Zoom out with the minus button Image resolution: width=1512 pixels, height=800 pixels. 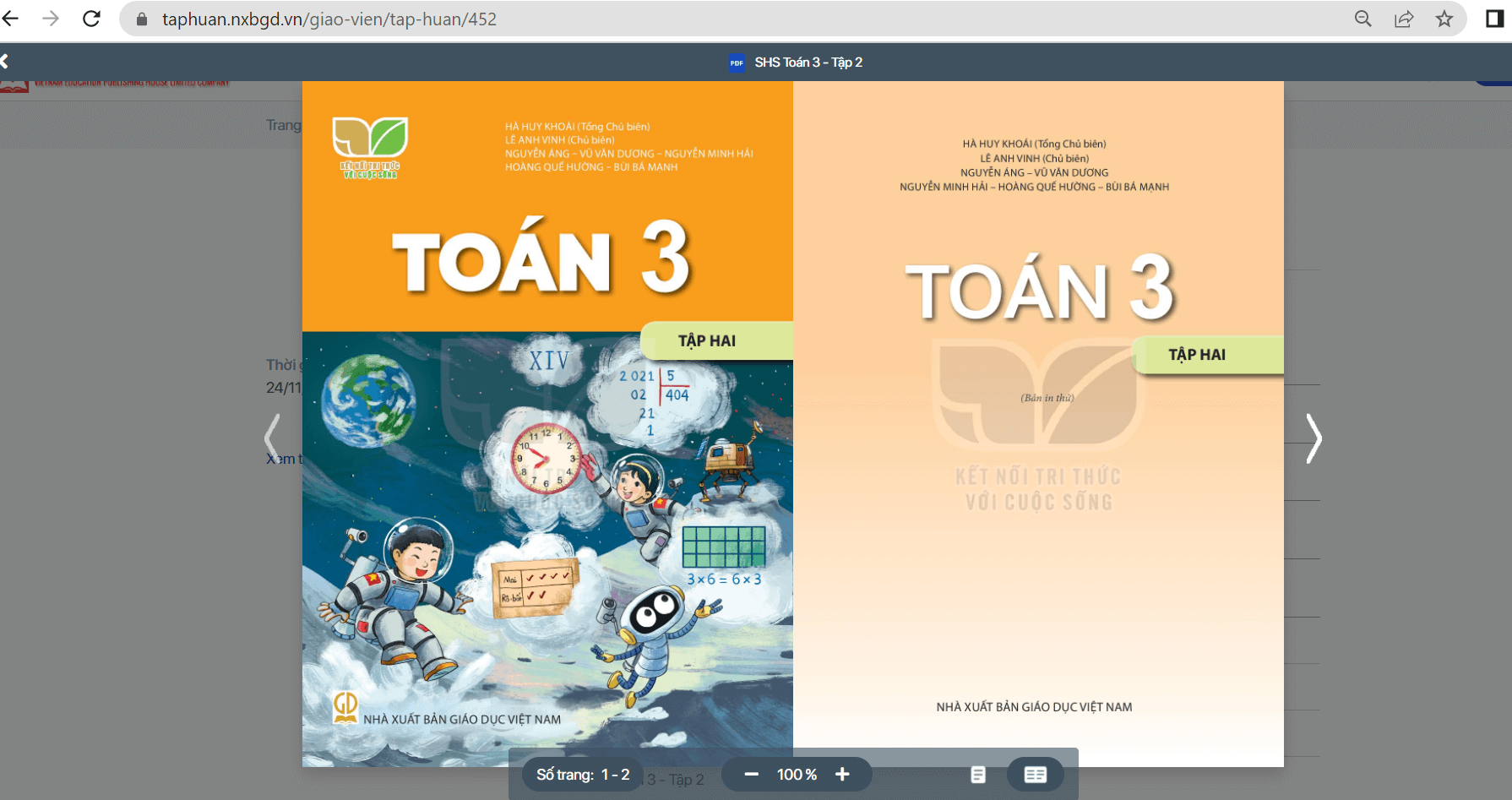coord(751,774)
